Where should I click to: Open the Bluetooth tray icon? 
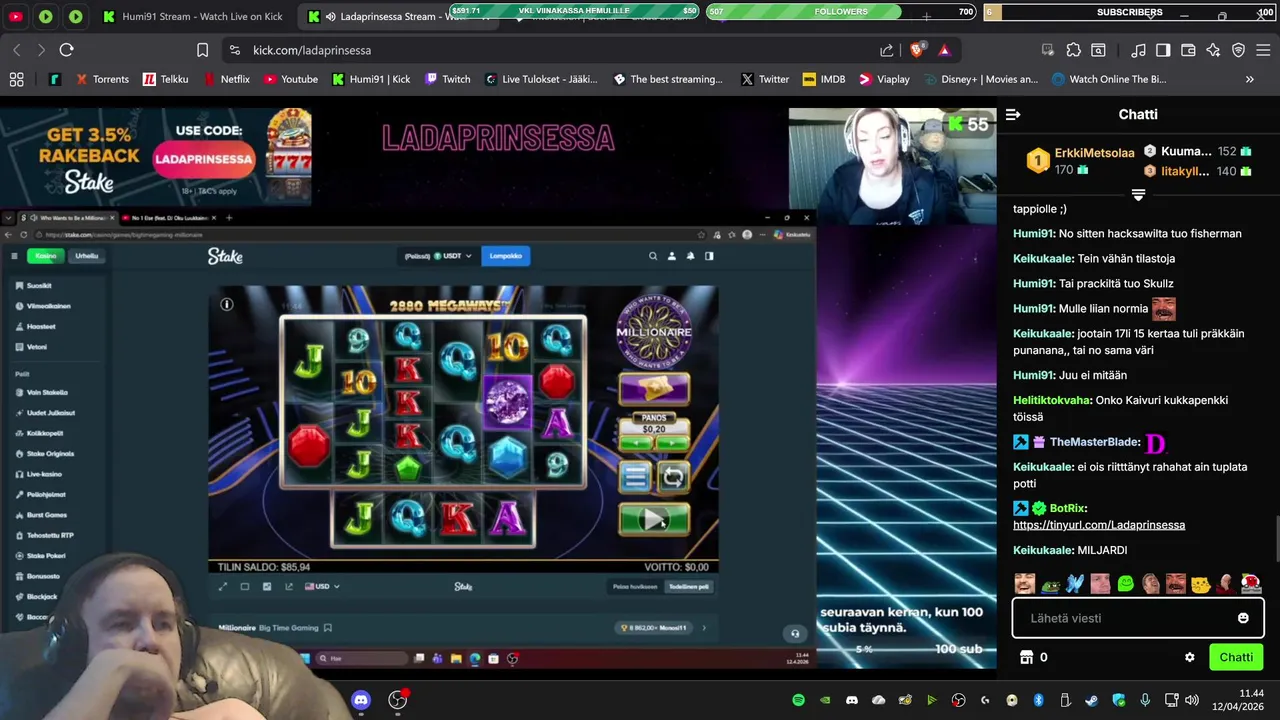(1038, 700)
